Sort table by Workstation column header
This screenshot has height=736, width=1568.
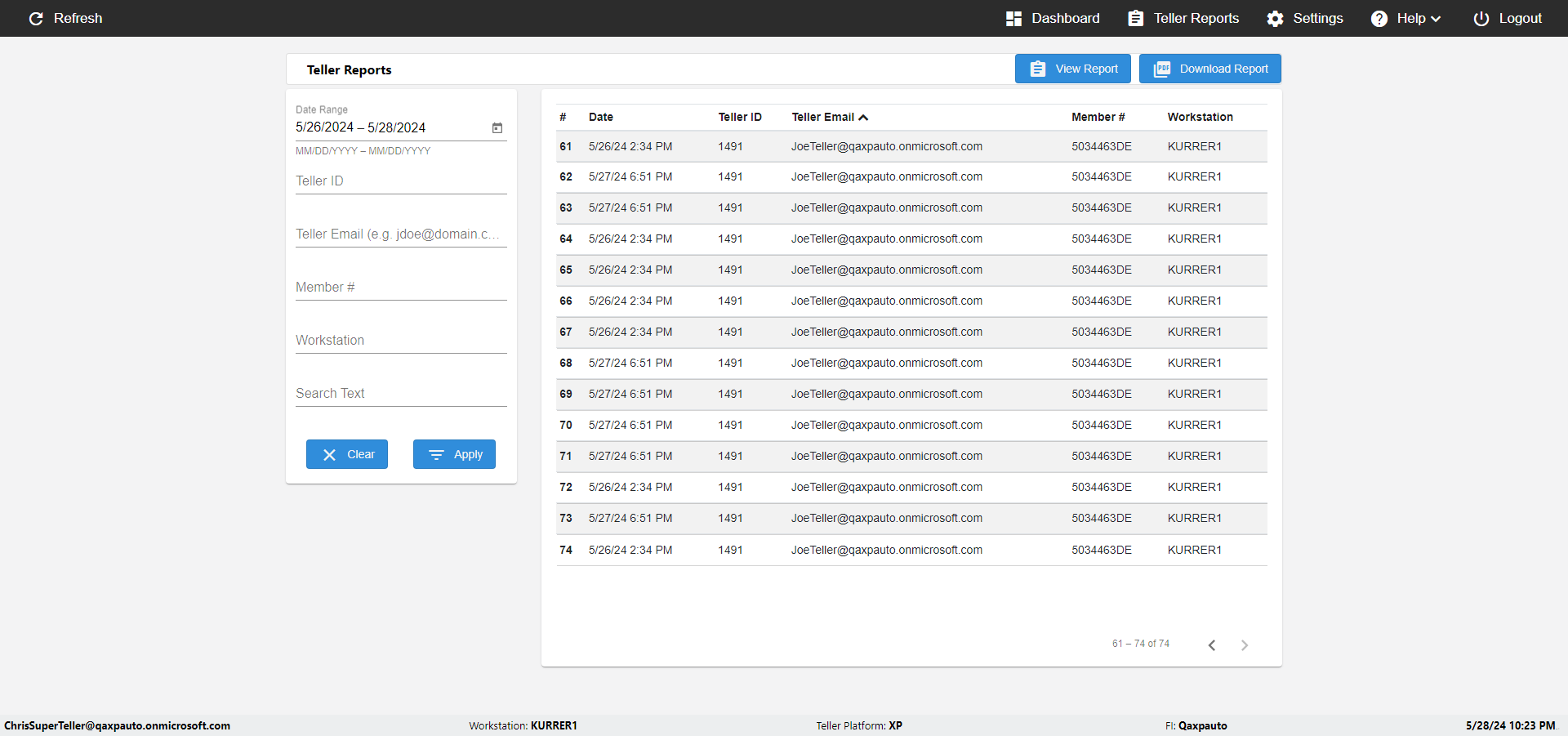click(x=1200, y=117)
